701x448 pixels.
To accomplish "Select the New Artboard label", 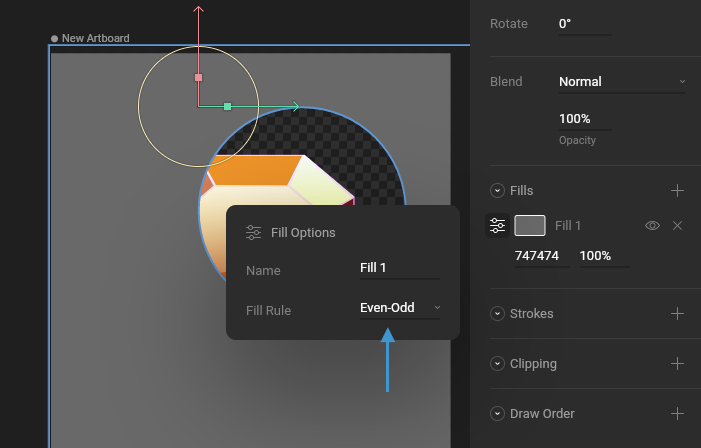I will (x=96, y=38).
